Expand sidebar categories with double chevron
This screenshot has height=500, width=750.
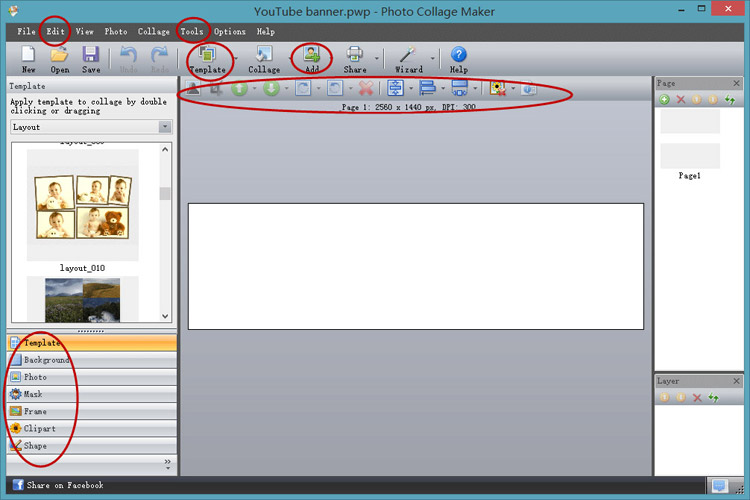click(167, 464)
